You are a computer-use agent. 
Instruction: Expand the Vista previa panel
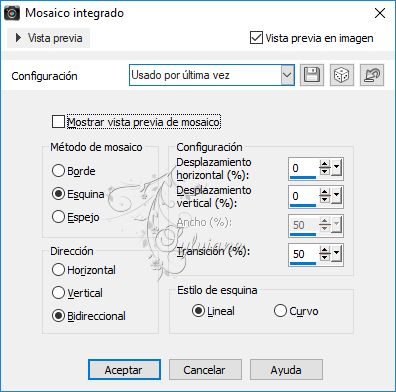[x=49, y=38]
